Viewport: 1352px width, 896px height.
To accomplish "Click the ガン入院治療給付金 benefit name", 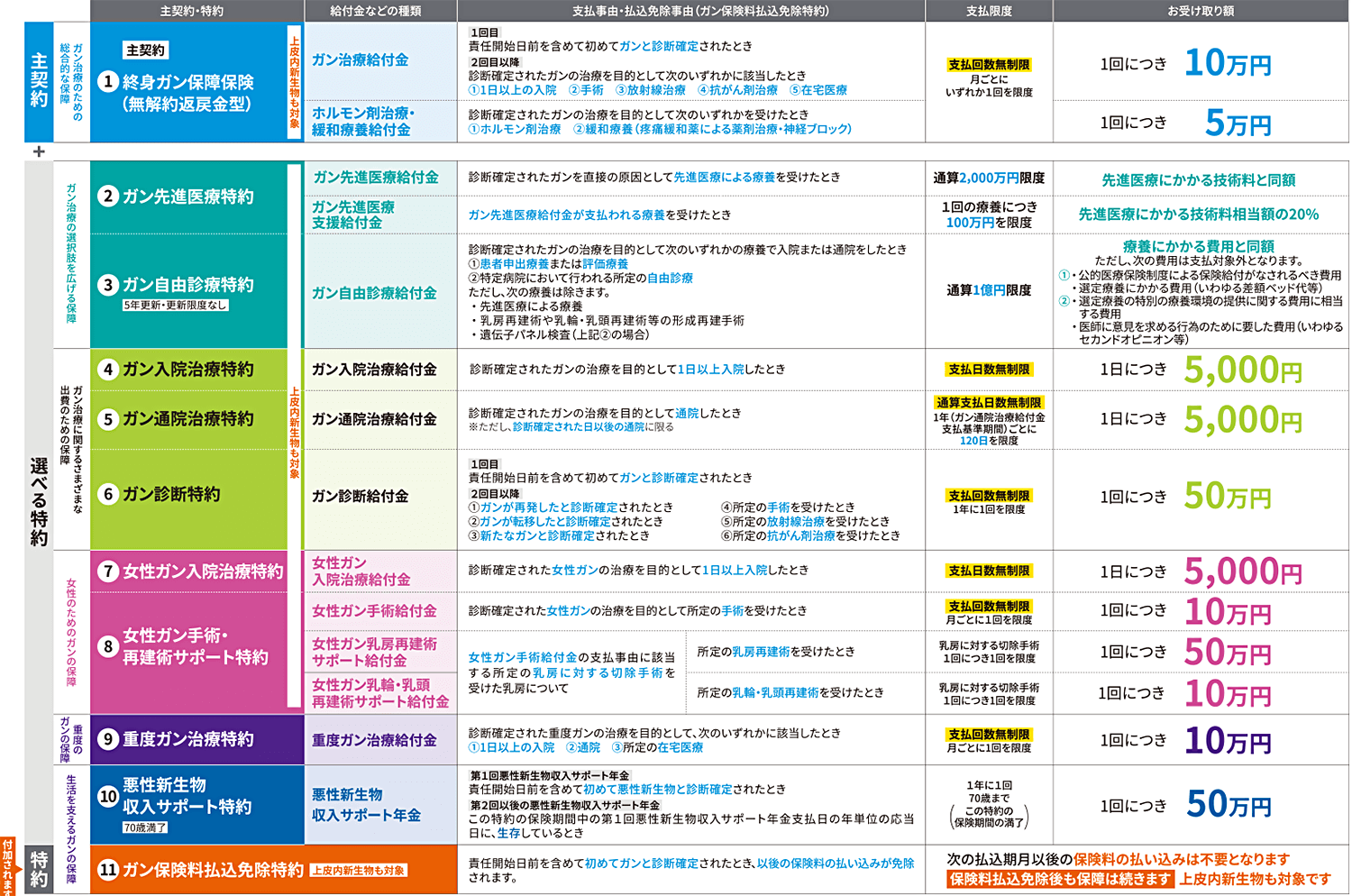I will click(x=374, y=370).
